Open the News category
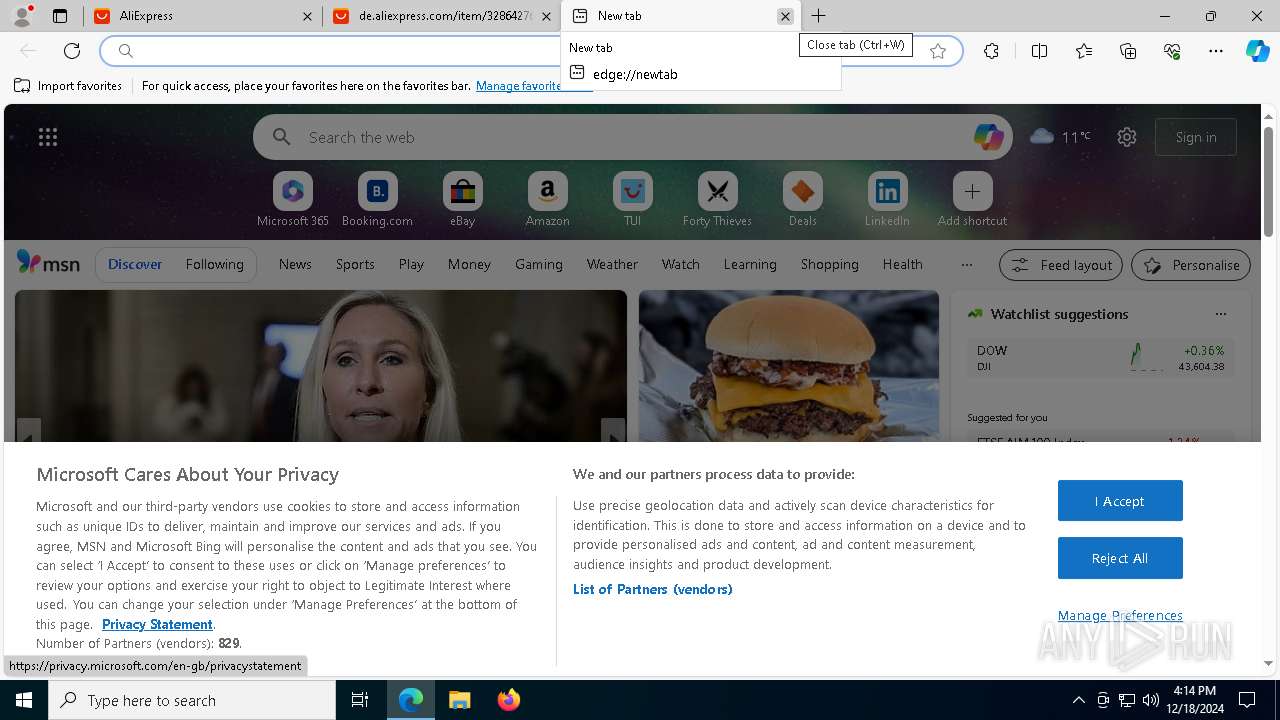Image resolution: width=1280 pixels, height=720 pixels. pos(295,264)
